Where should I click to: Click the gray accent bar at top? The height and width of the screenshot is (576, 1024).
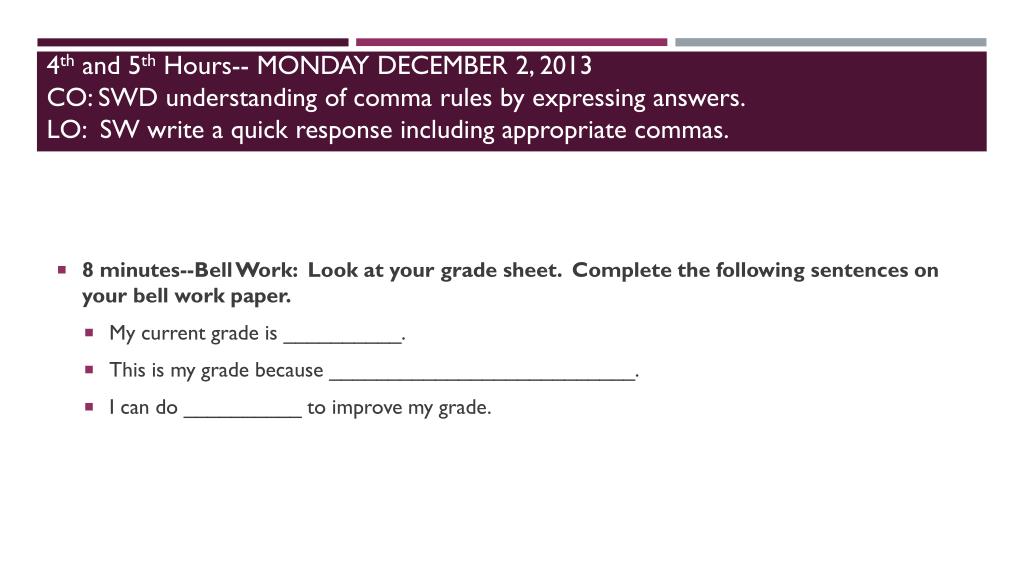[831, 42]
